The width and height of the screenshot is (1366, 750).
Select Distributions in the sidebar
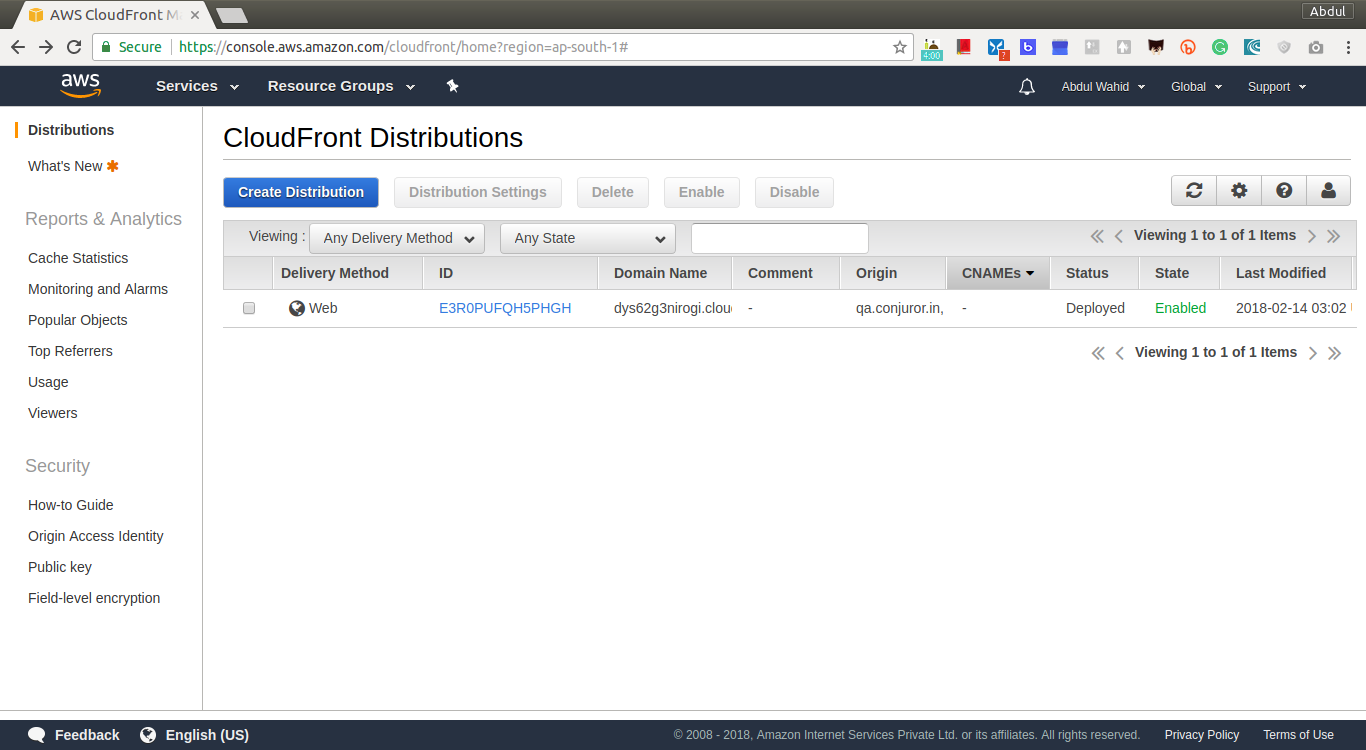click(x=71, y=130)
